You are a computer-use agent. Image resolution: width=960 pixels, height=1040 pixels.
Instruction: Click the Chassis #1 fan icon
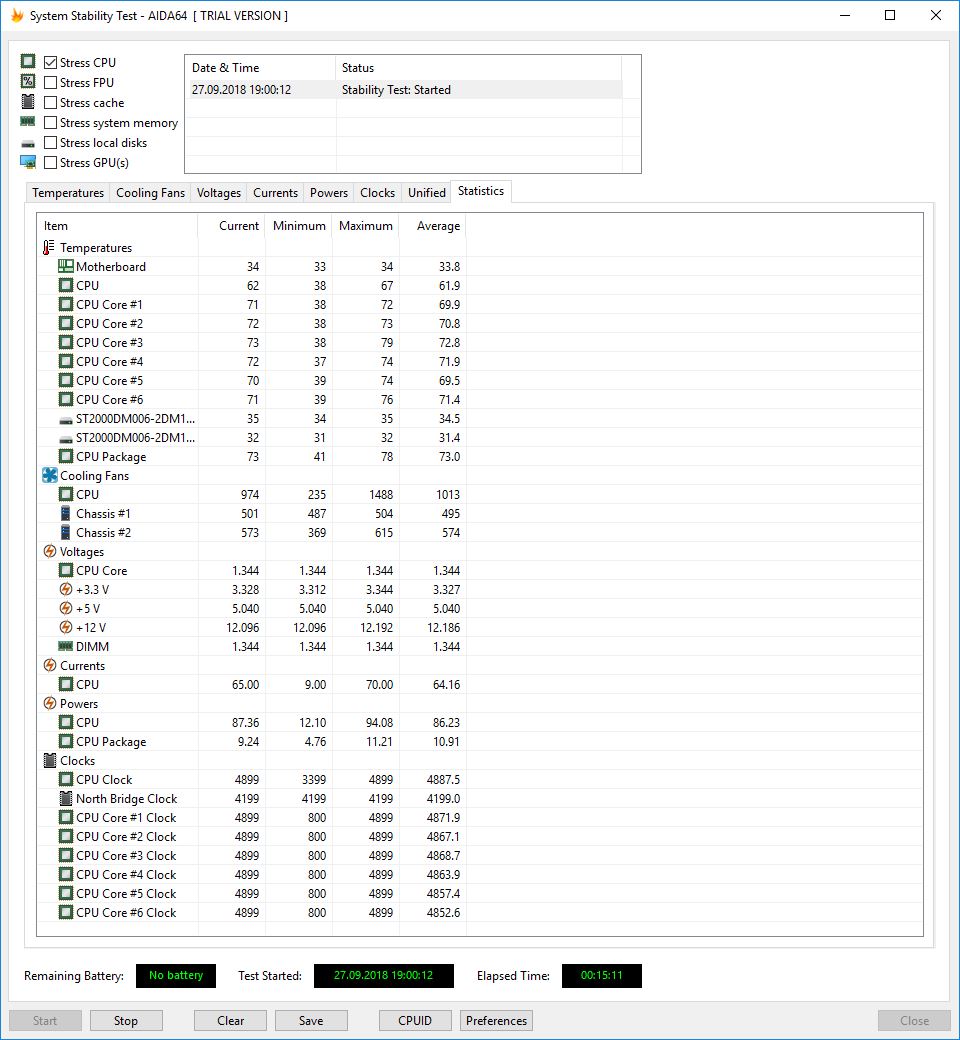(65, 513)
